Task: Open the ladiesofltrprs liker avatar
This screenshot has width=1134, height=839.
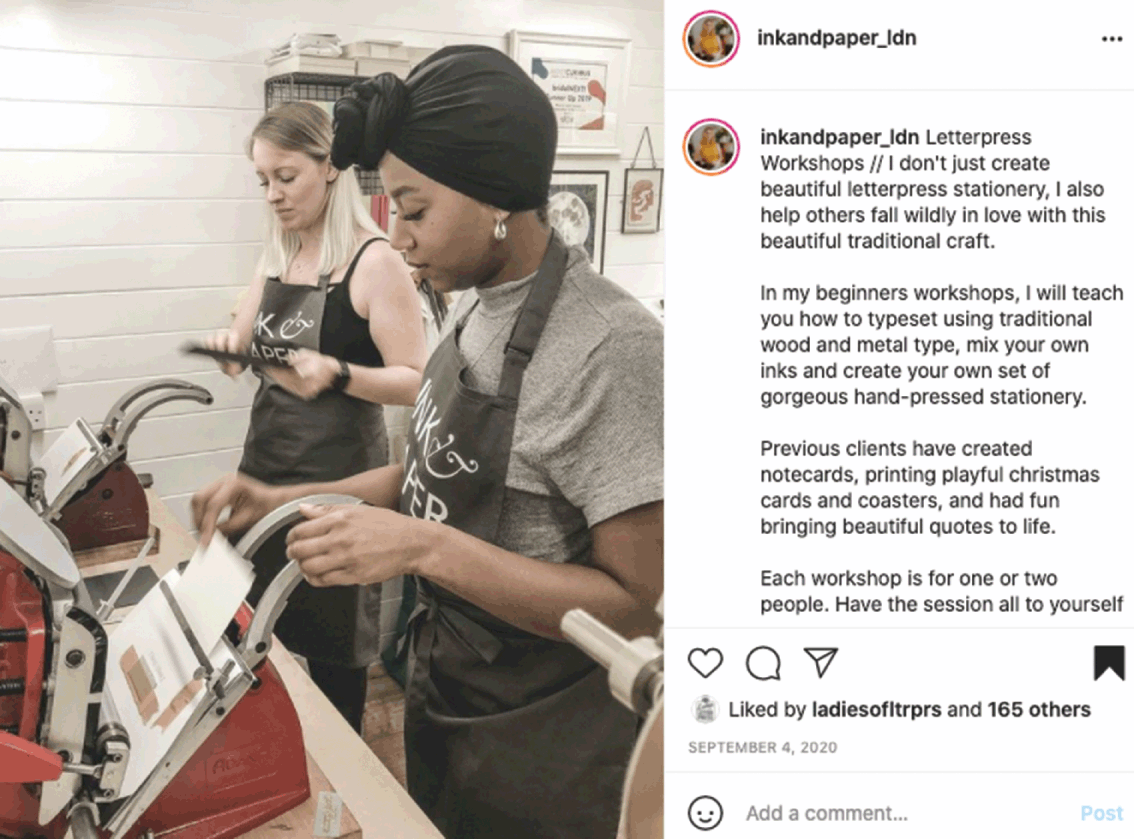Action: [x=704, y=710]
